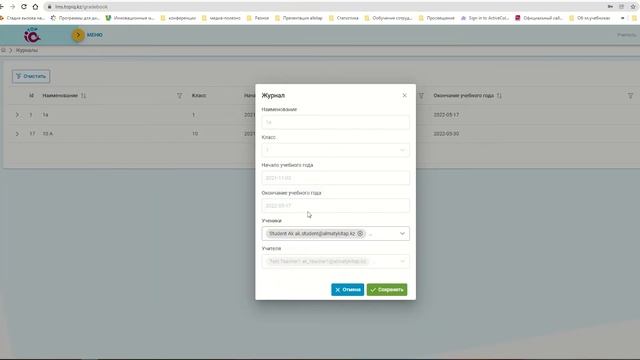Bookmark this page with the star icon
Image resolution: width=640 pixels, height=360 pixels.
(633, 7)
